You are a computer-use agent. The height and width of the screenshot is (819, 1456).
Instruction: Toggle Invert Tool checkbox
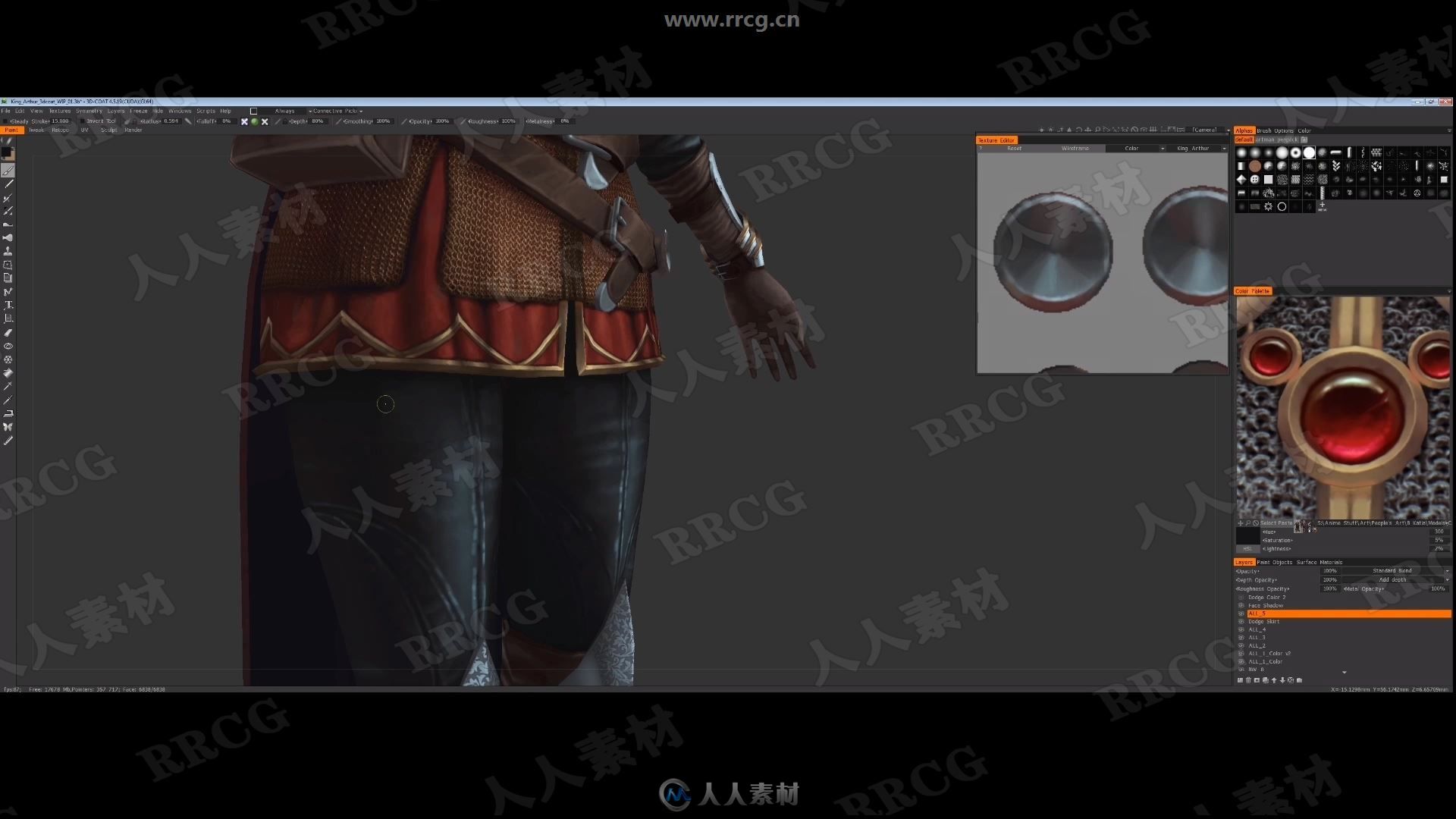[x=82, y=121]
